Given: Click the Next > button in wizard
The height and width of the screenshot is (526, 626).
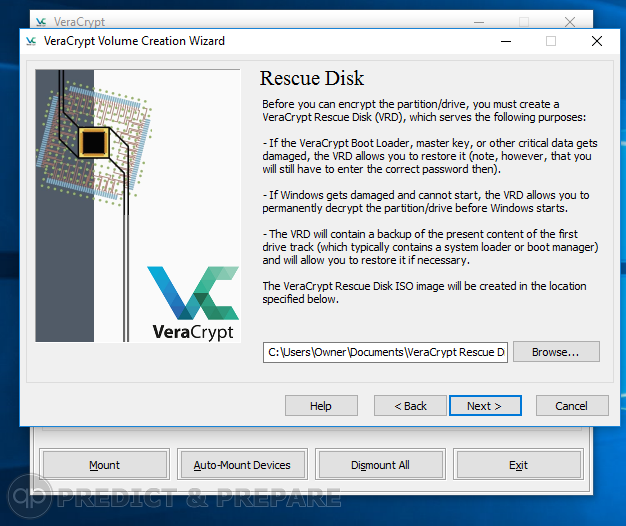Looking at the screenshot, I should [x=485, y=405].
